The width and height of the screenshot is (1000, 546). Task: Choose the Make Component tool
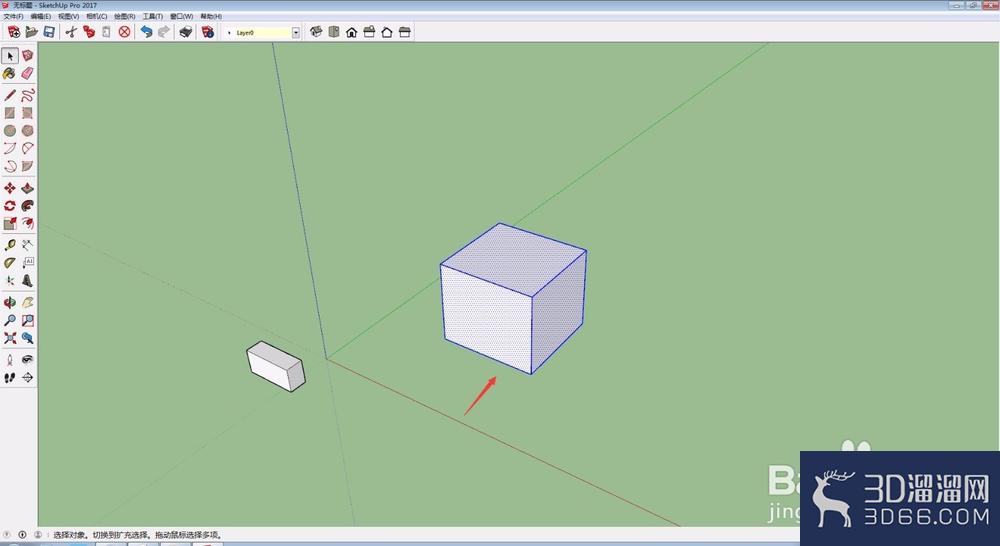point(27,56)
